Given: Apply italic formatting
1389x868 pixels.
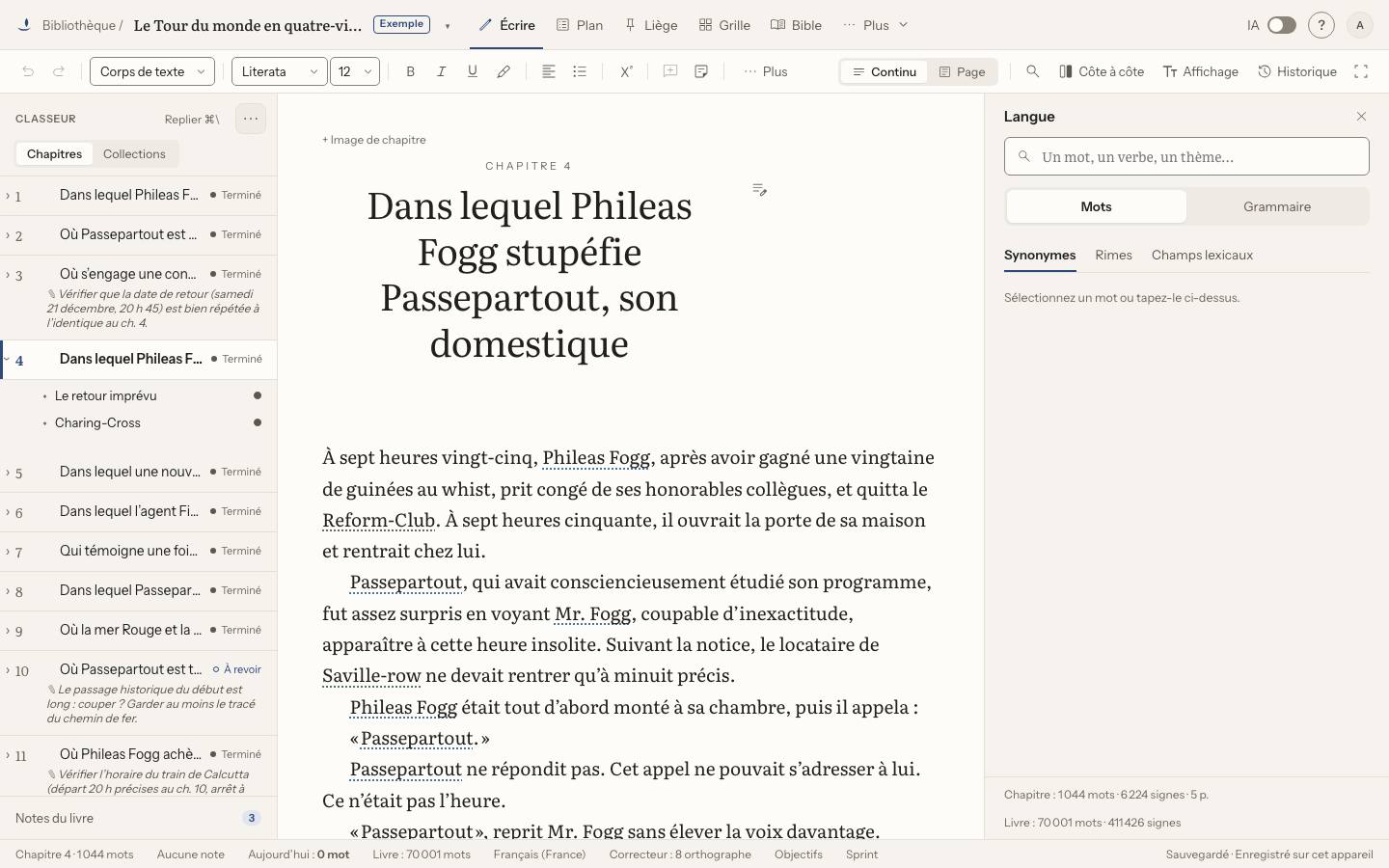Looking at the screenshot, I should click(442, 71).
